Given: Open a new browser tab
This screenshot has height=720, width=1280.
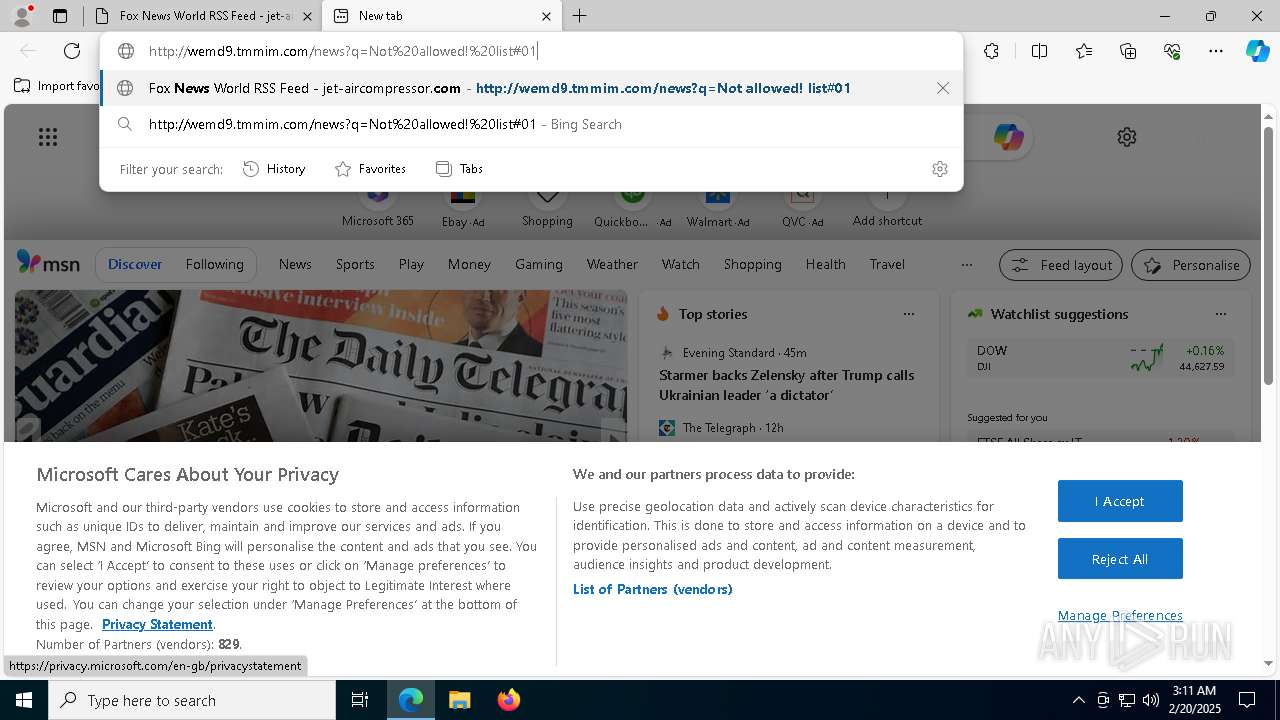Looking at the screenshot, I should point(580,16).
